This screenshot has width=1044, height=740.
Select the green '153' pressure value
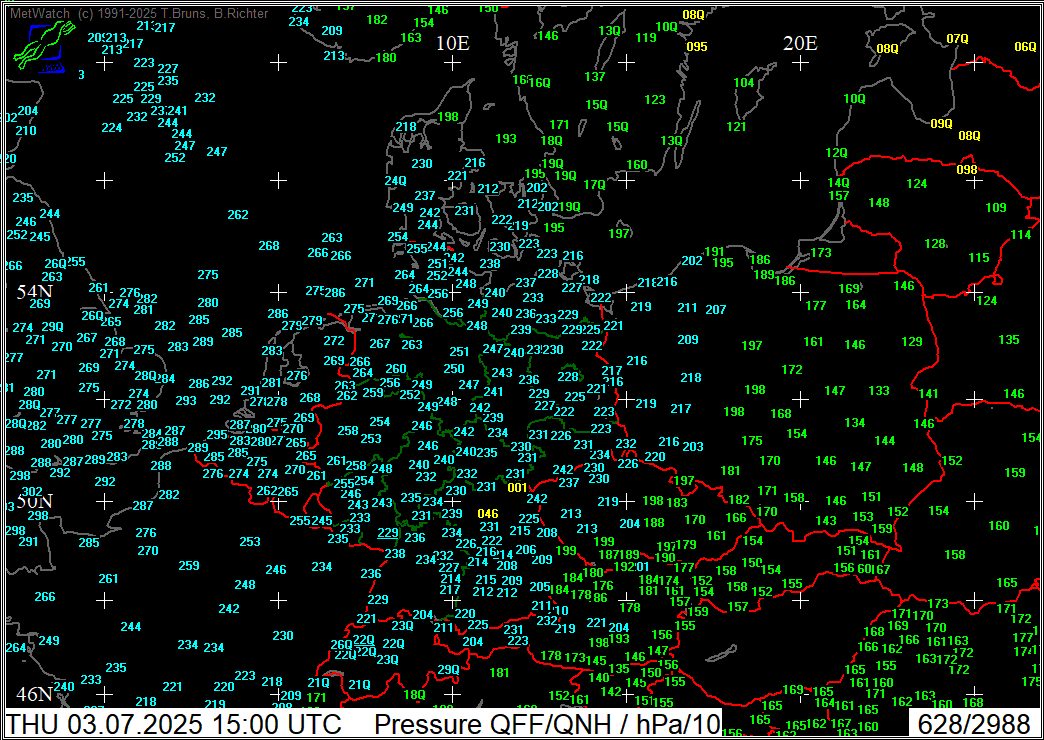pyautogui.click(x=863, y=516)
